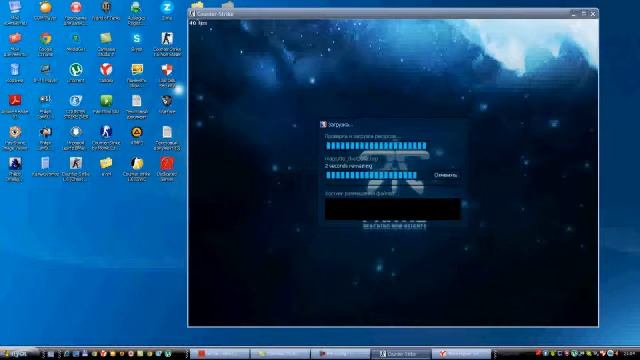Open the Recycle Bin desktop icon

(x=15, y=73)
